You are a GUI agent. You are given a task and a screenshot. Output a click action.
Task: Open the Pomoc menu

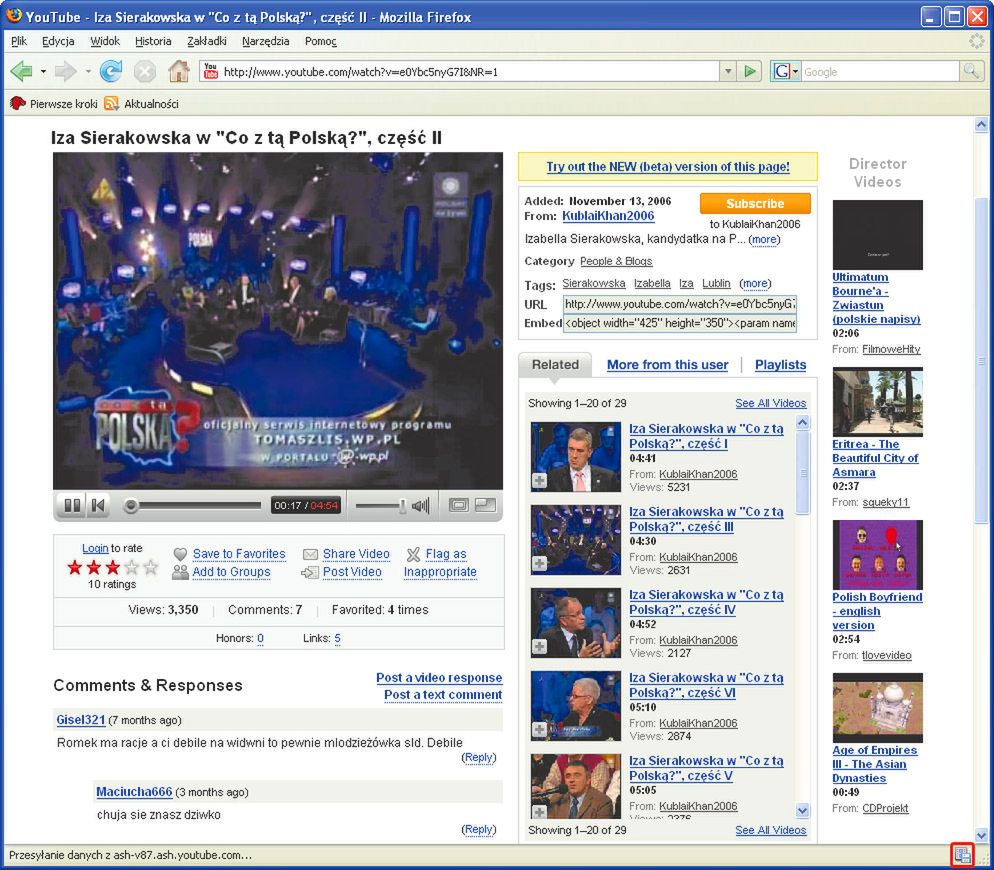[x=321, y=41]
